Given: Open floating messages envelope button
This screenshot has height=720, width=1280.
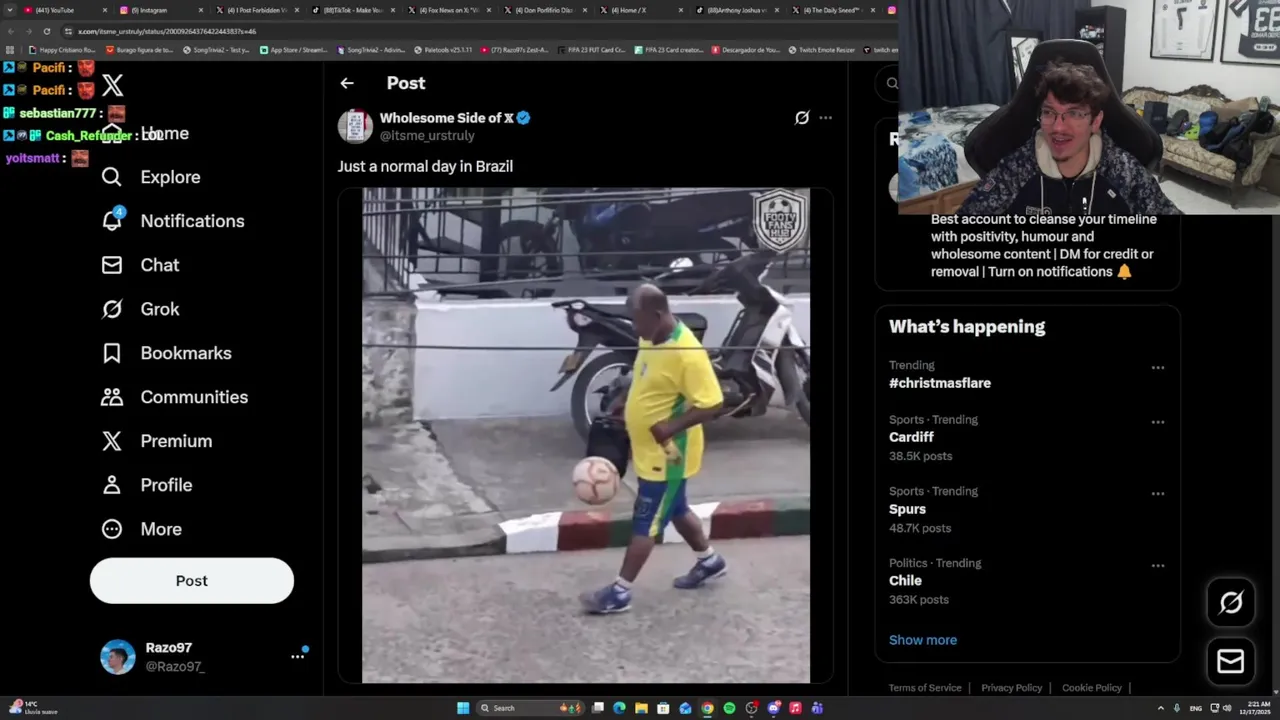Looking at the screenshot, I should click(x=1231, y=661).
